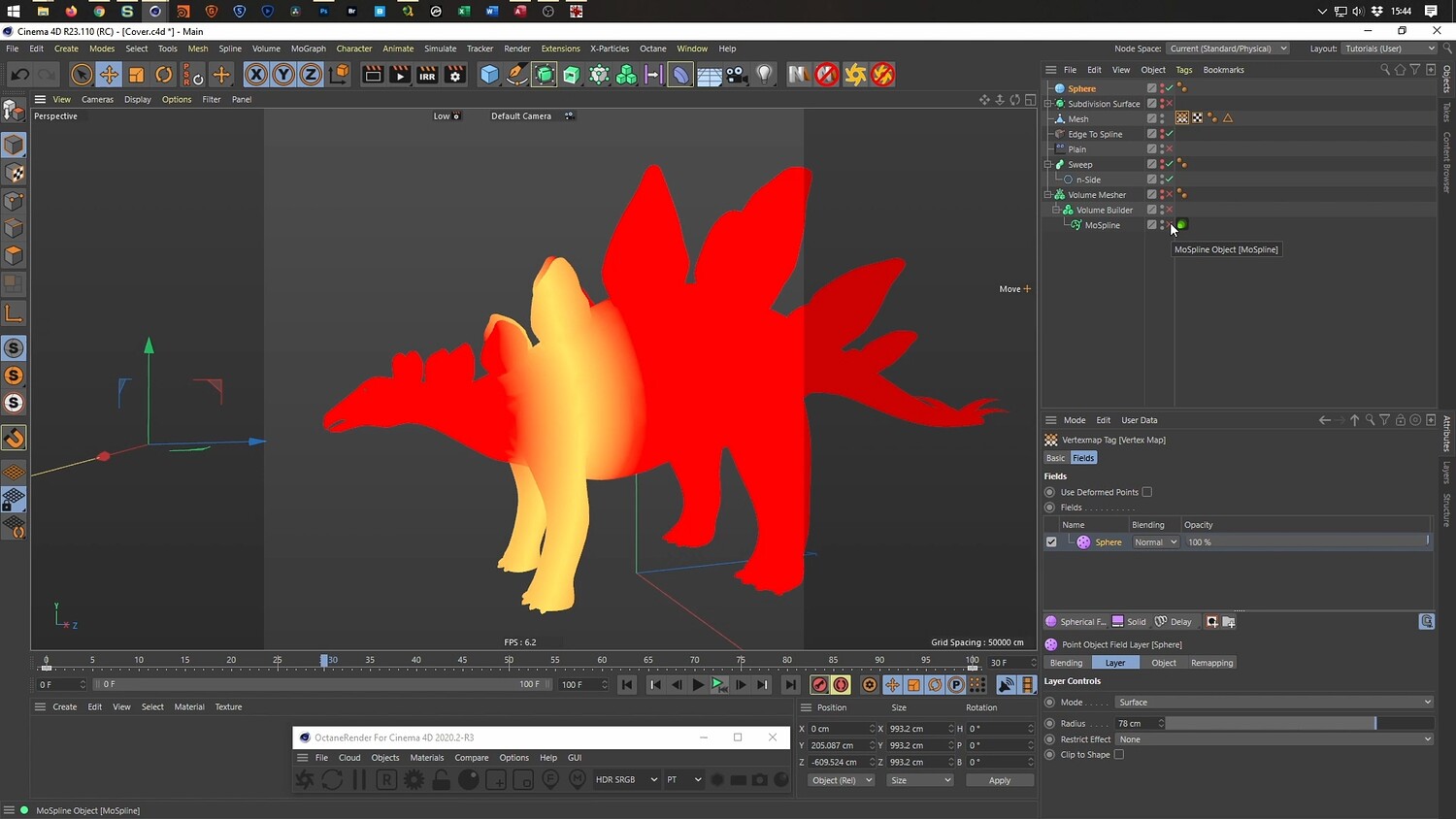Click the Autokeying button in timeline
The width and height of the screenshot is (1456, 819).
pos(842,685)
